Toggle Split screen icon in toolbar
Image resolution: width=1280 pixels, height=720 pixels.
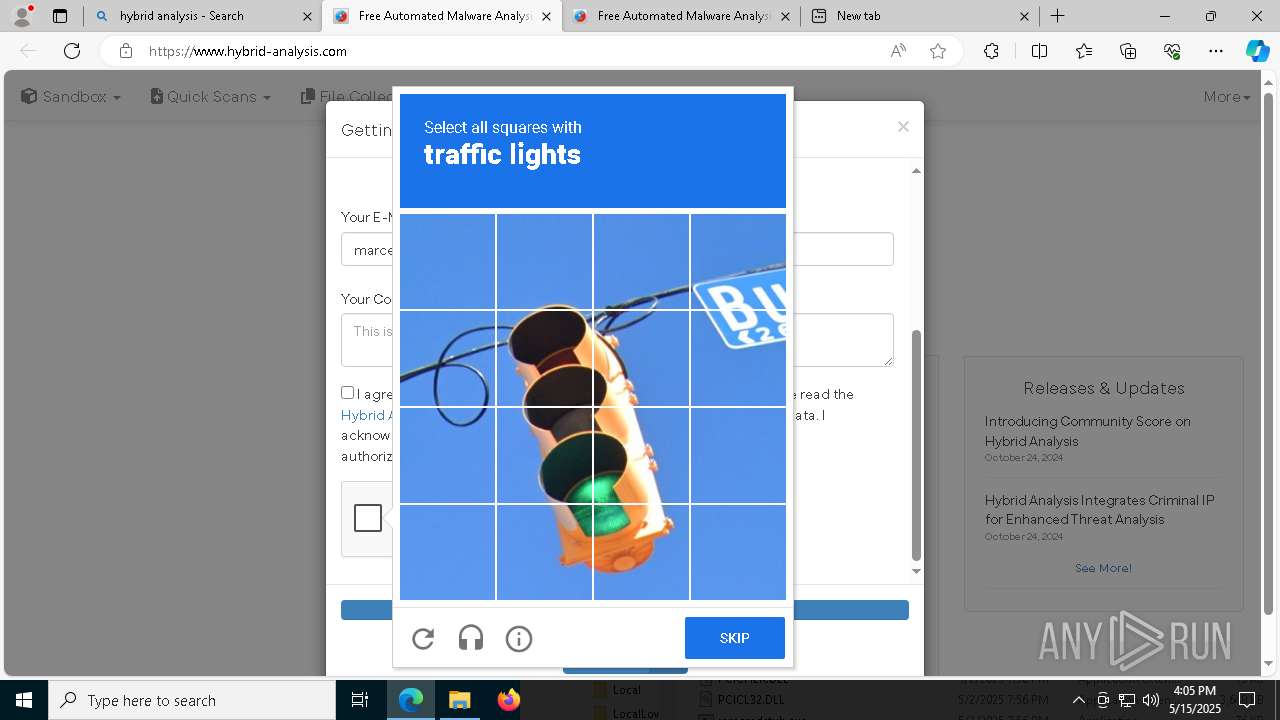1039,51
